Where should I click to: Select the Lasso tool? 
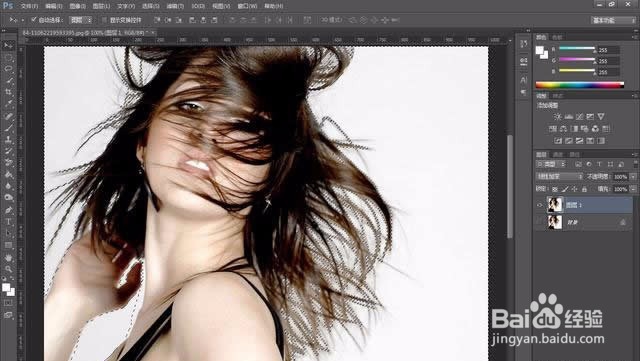[x=8, y=69]
